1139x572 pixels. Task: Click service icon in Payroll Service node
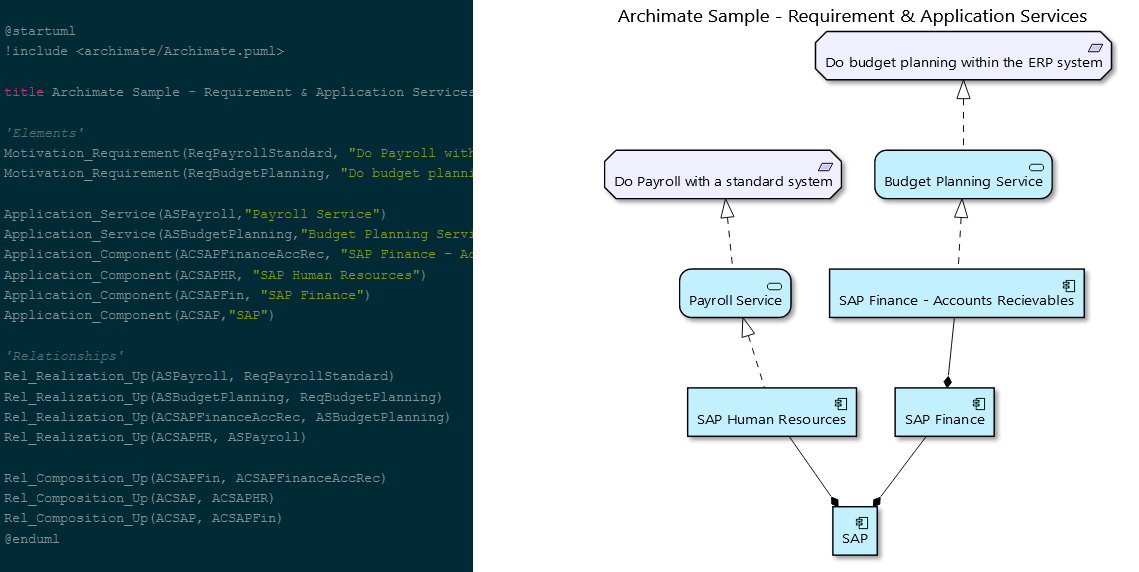point(774,286)
